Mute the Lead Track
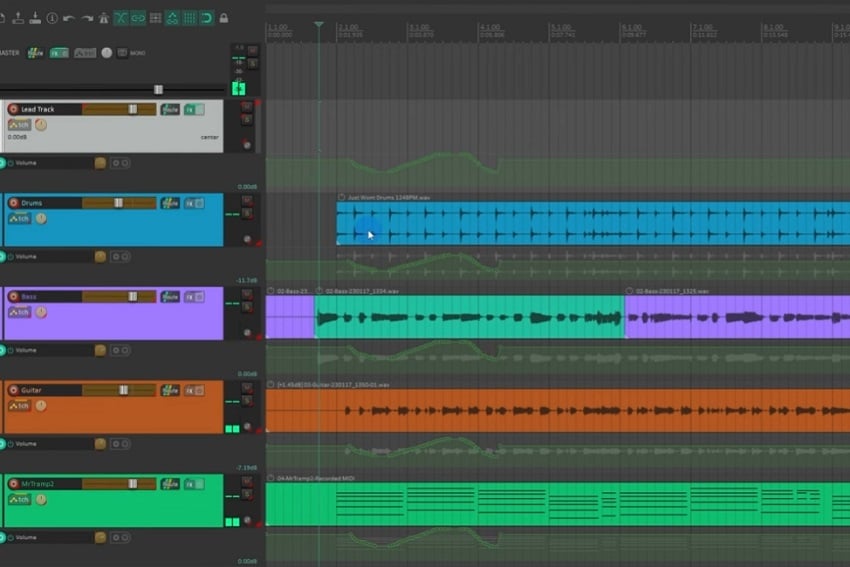Viewport: 850px width, 567px height. (x=247, y=106)
